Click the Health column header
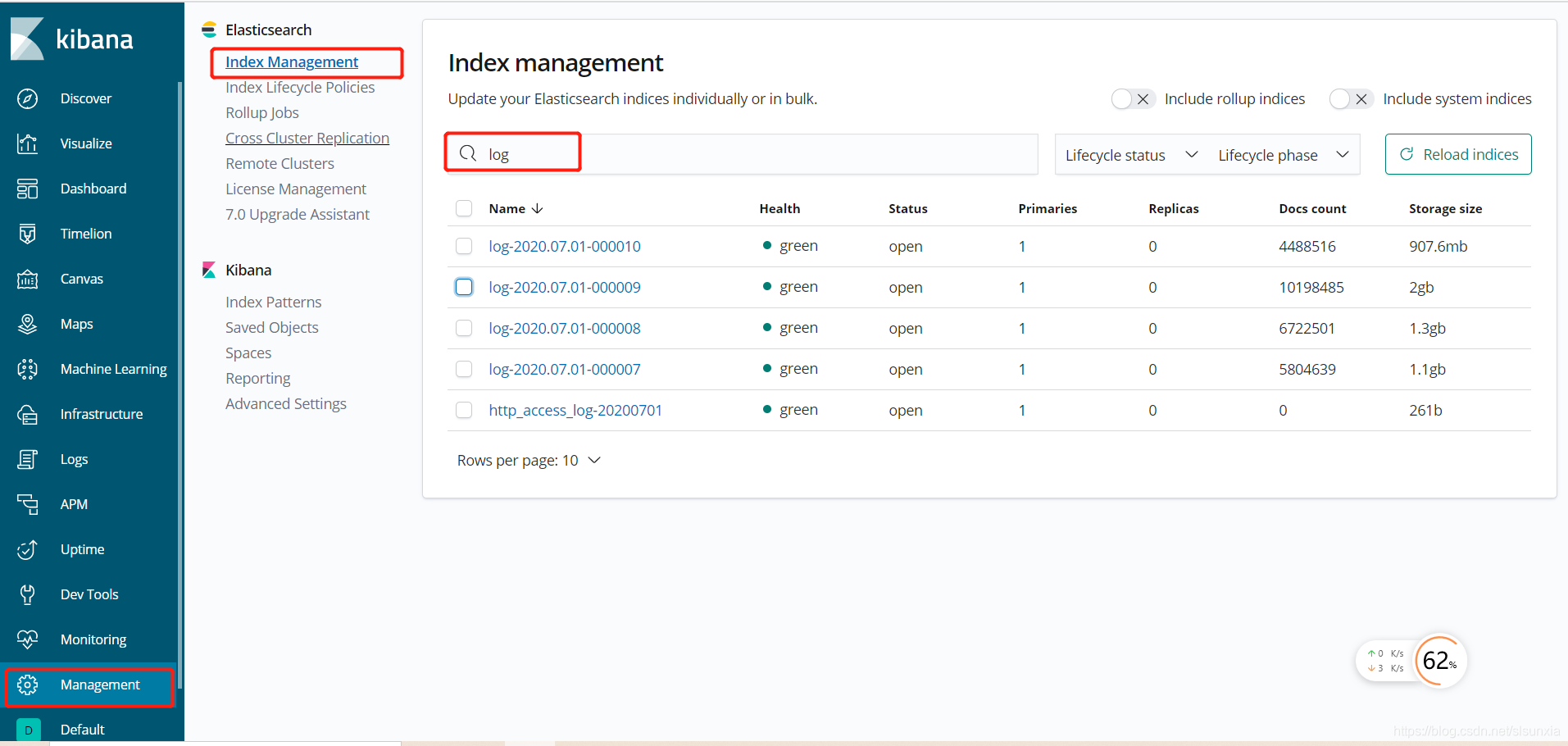The height and width of the screenshot is (746, 1568). point(779,208)
